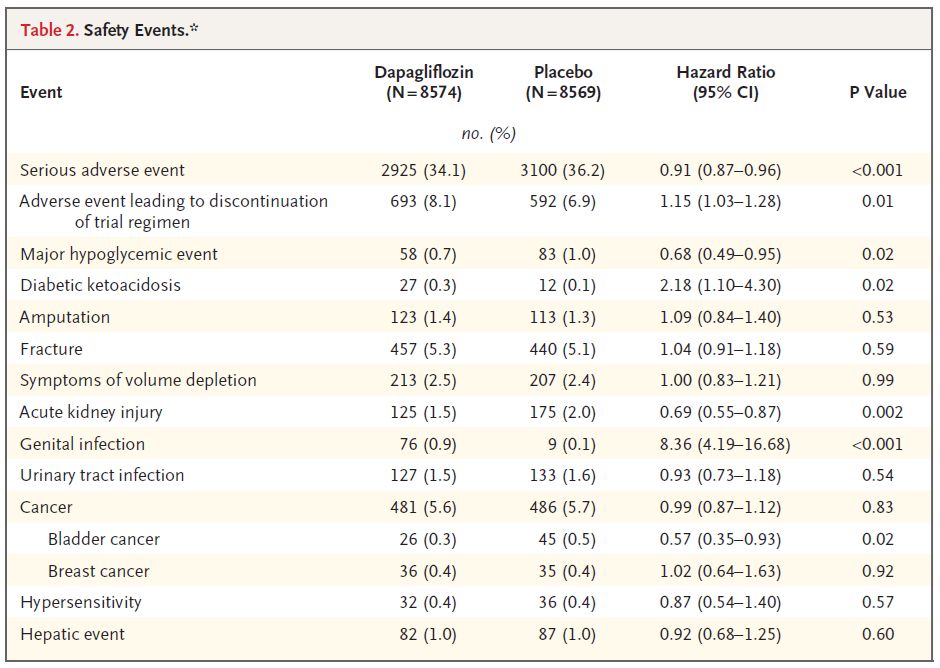Select the Bladder cancer sub-row label
This screenshot has width=940, height=668.
[103, 539]
